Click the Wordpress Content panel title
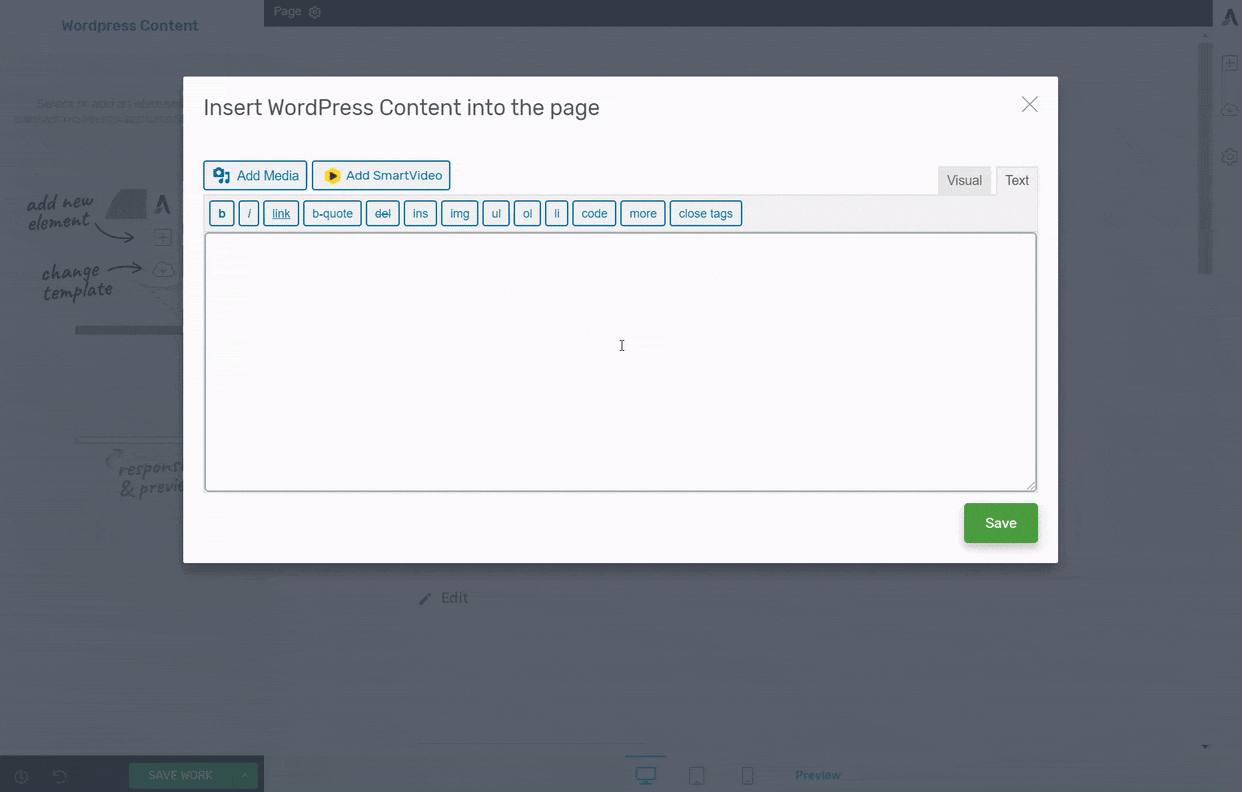Viewport: 1242px width, 792px height. pos(130,25)
